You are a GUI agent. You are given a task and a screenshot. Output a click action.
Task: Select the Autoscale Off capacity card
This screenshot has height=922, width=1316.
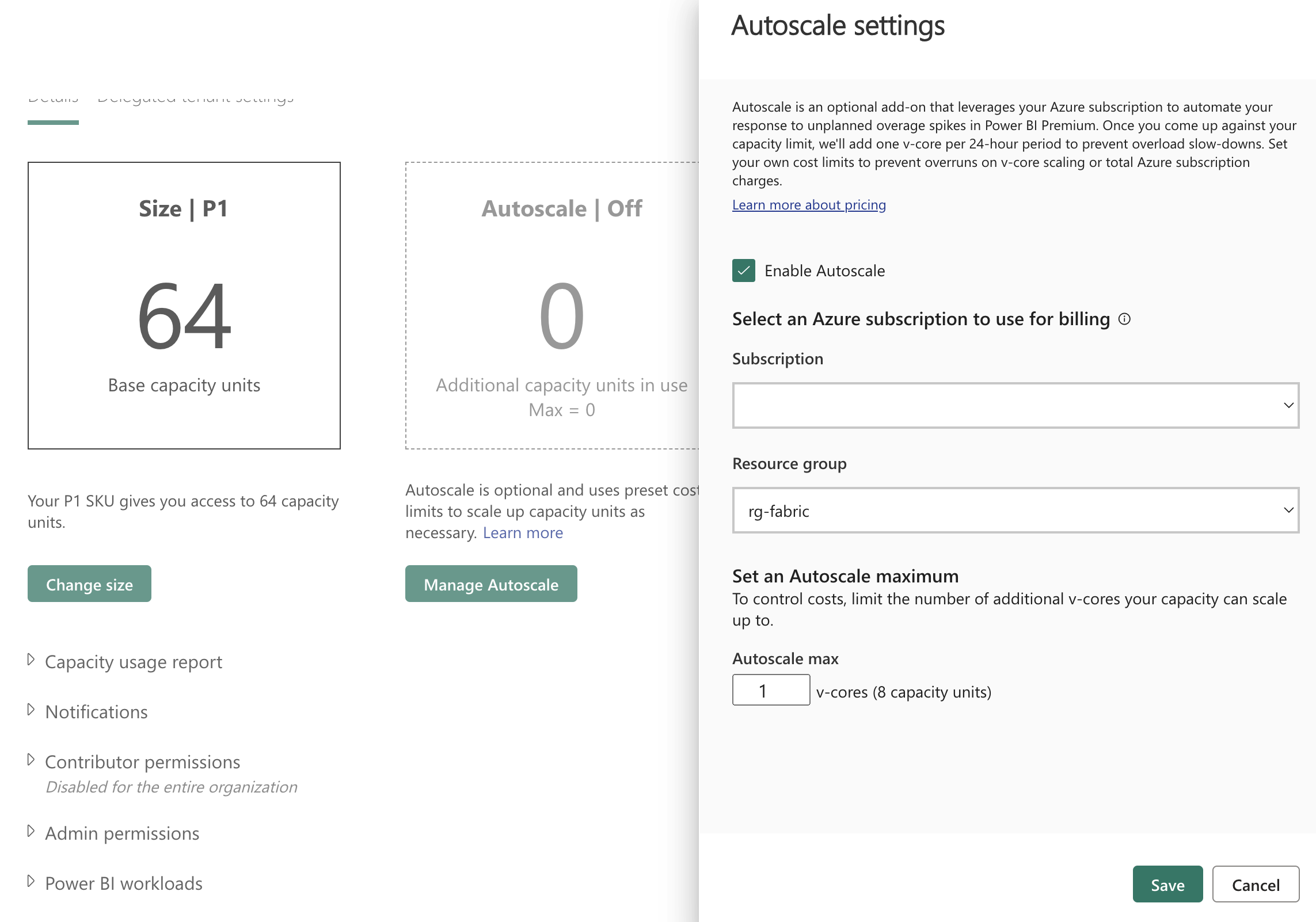(561, 306)
